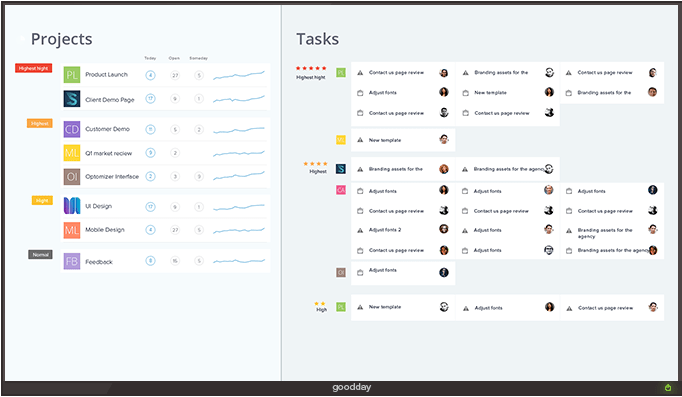Open the New template task under ML
Image resolution: width=682 pixels, height=397 pixels.
coord(385,140)
